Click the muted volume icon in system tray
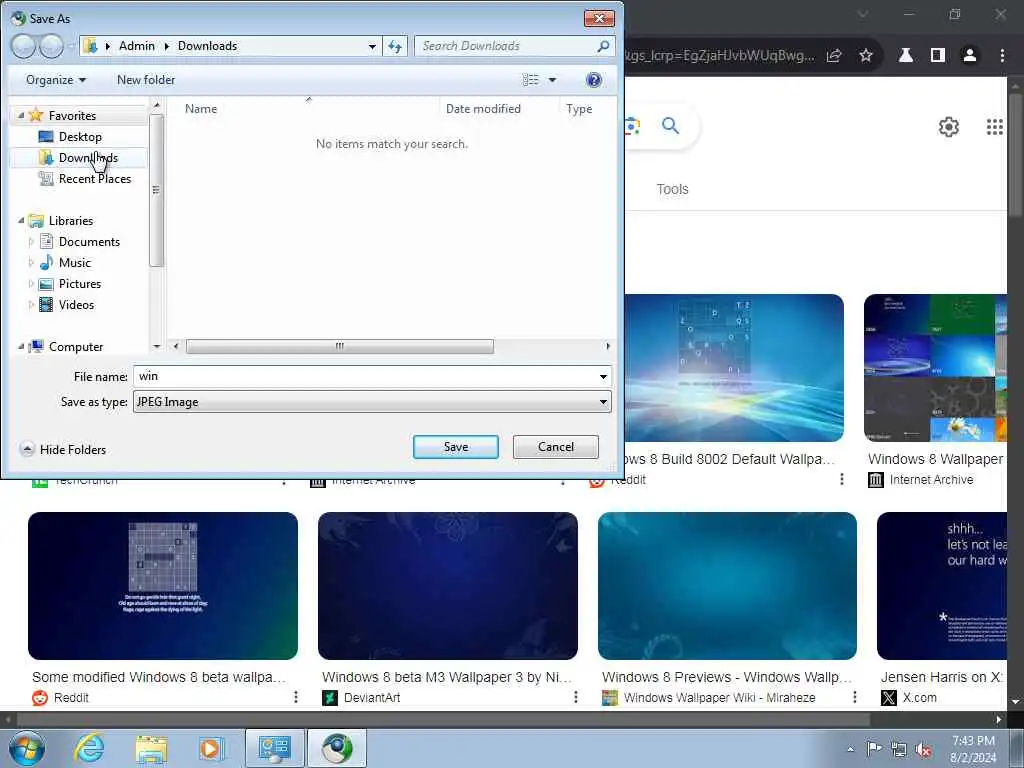 (x=923, y=749)
